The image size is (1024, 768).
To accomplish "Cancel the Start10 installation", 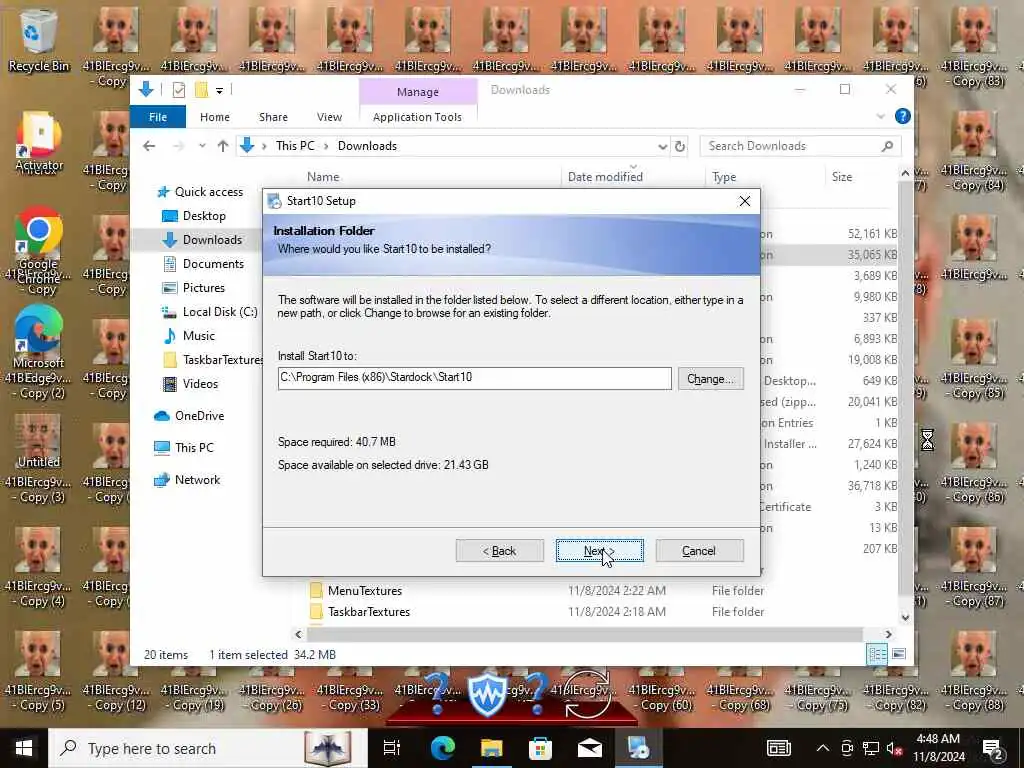I will click(x=699, y=551).
